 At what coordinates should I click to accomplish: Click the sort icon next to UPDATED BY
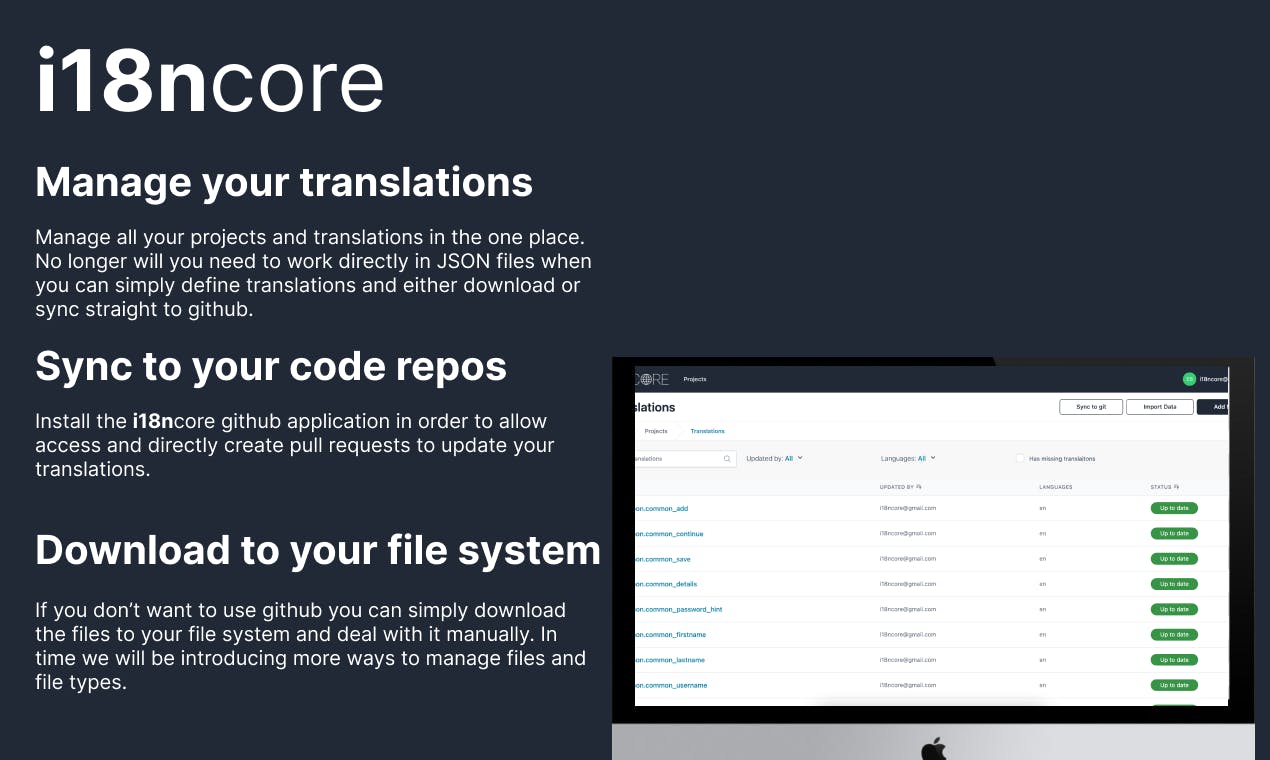click(x=919, y=487)
